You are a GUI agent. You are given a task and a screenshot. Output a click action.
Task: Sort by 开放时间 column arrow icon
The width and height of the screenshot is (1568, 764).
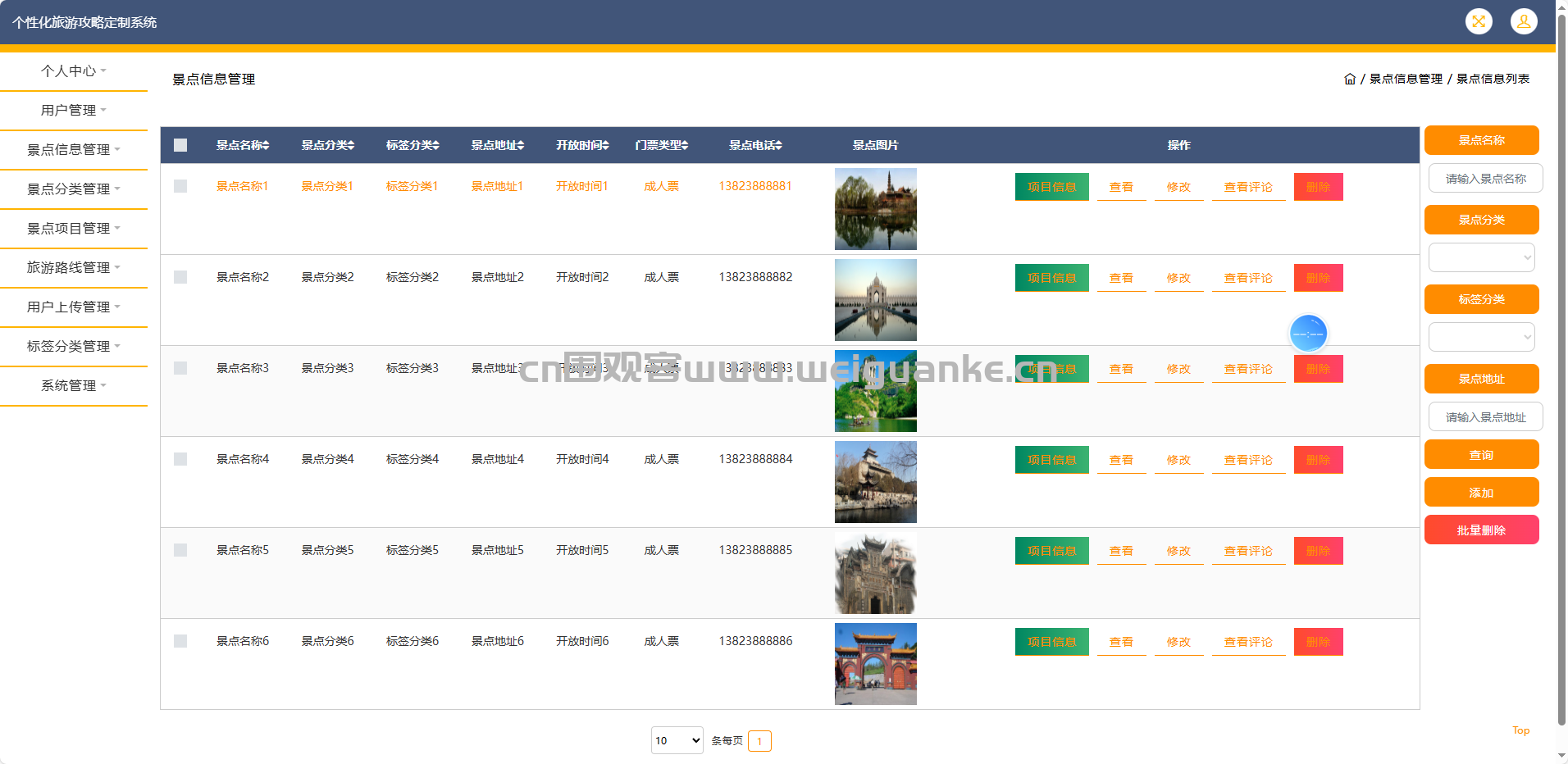(x=605, y=146)
